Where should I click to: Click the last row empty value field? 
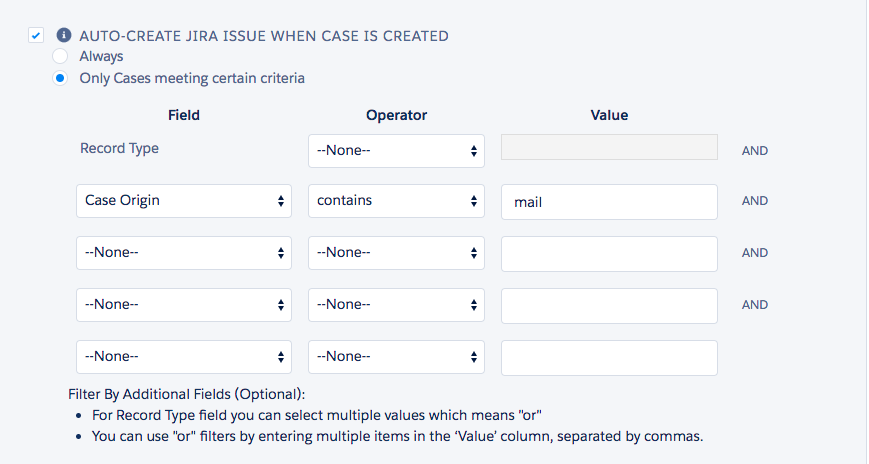point(609,357)
